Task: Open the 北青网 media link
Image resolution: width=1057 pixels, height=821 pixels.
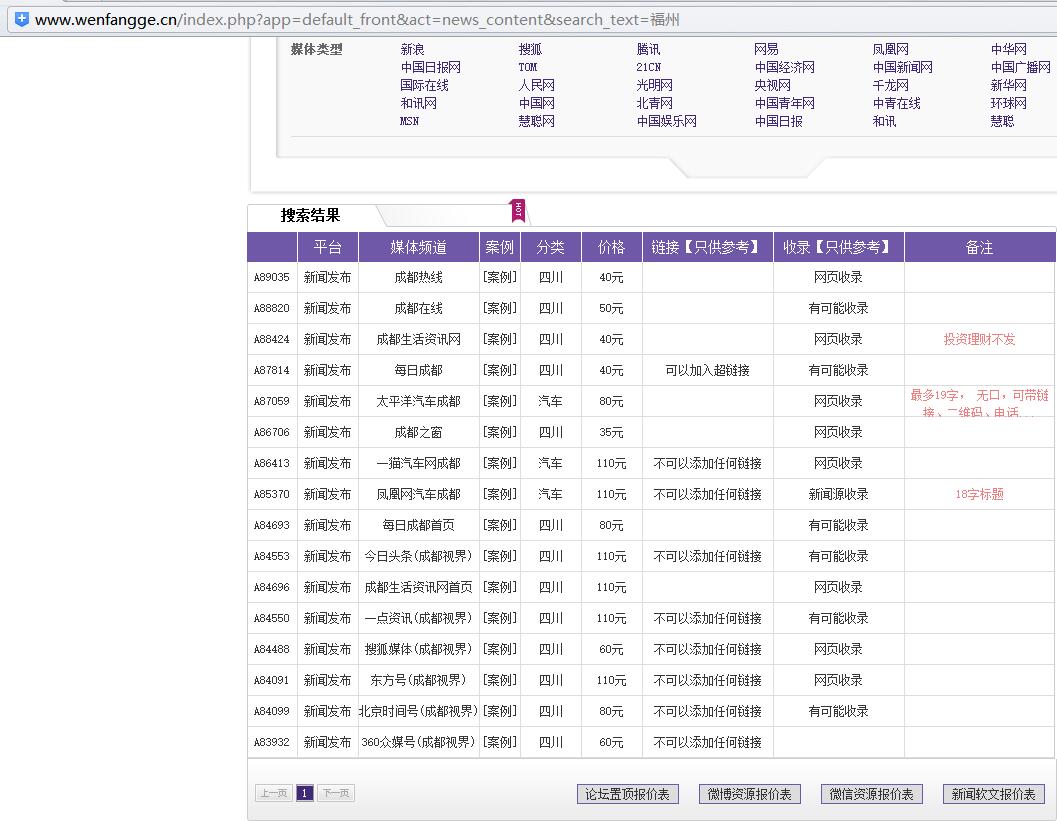Action: [x=655, y=103]
